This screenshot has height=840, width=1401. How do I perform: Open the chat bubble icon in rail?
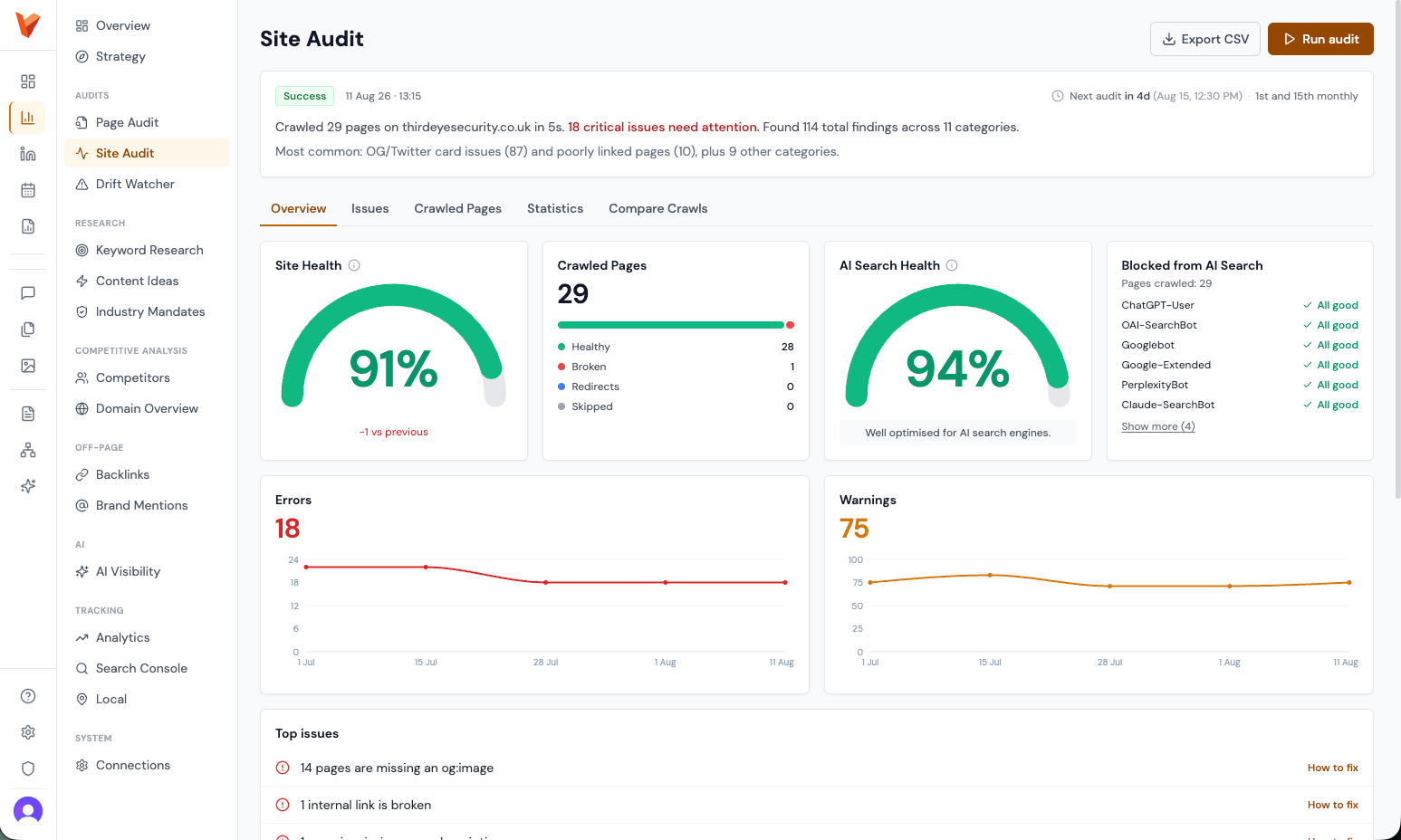(28, 293)
